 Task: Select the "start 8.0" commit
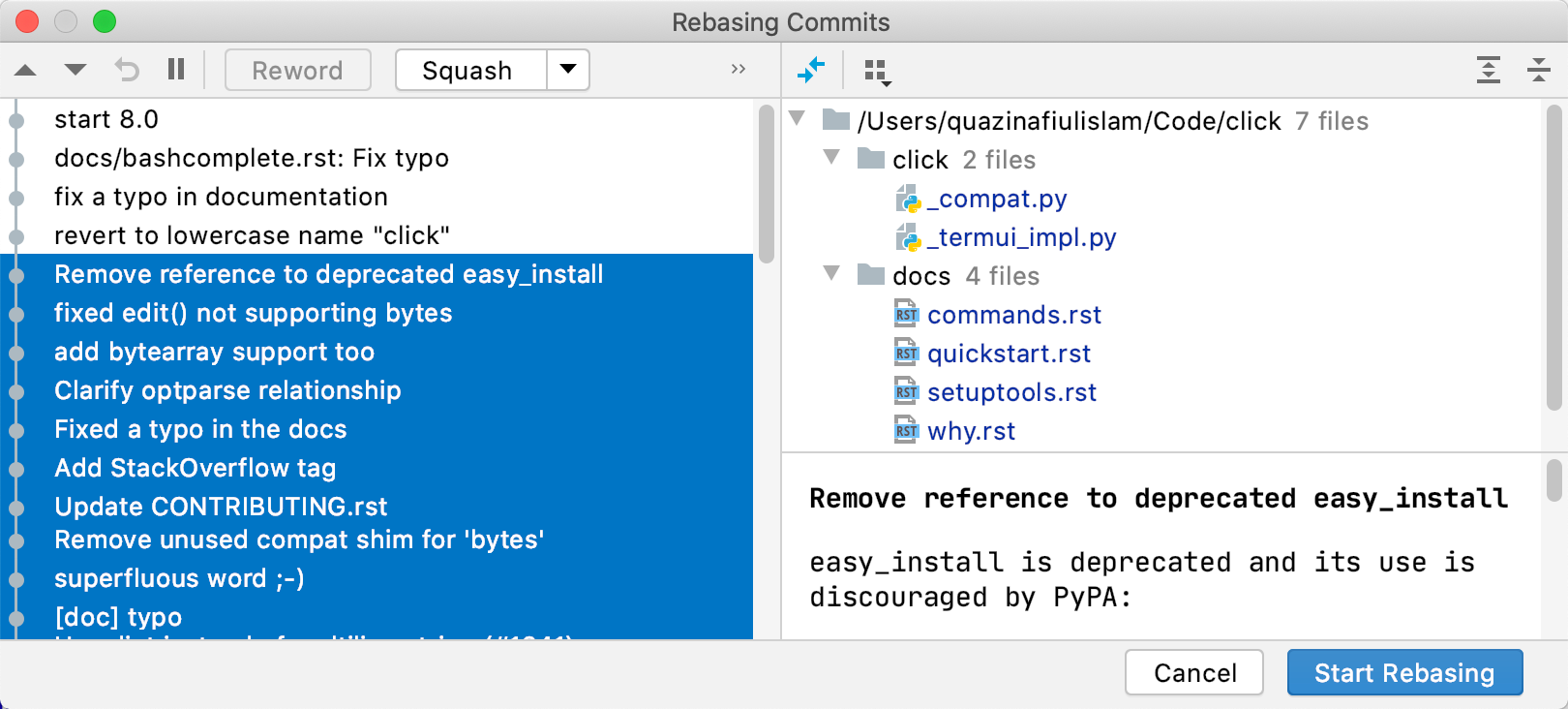[x=106, y=119]
